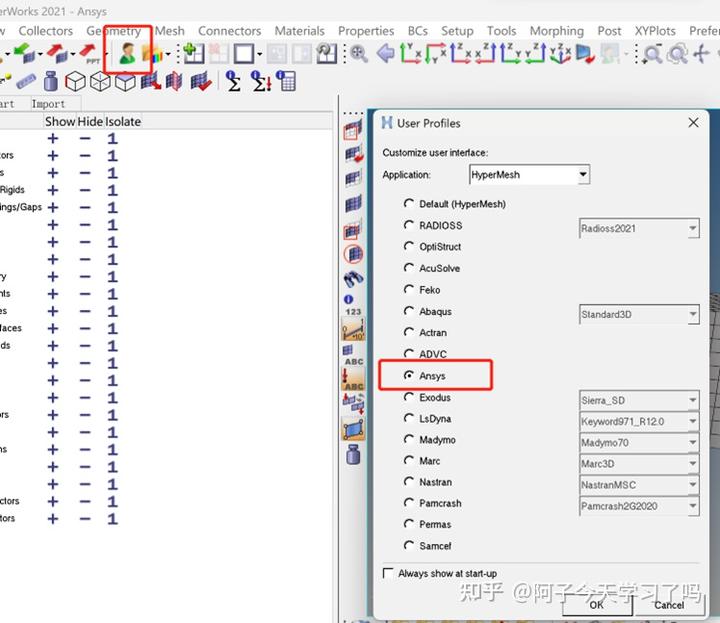720x623 pixels.
Task: Enable Always show at start-up checkbox
Action: (388, 573)
